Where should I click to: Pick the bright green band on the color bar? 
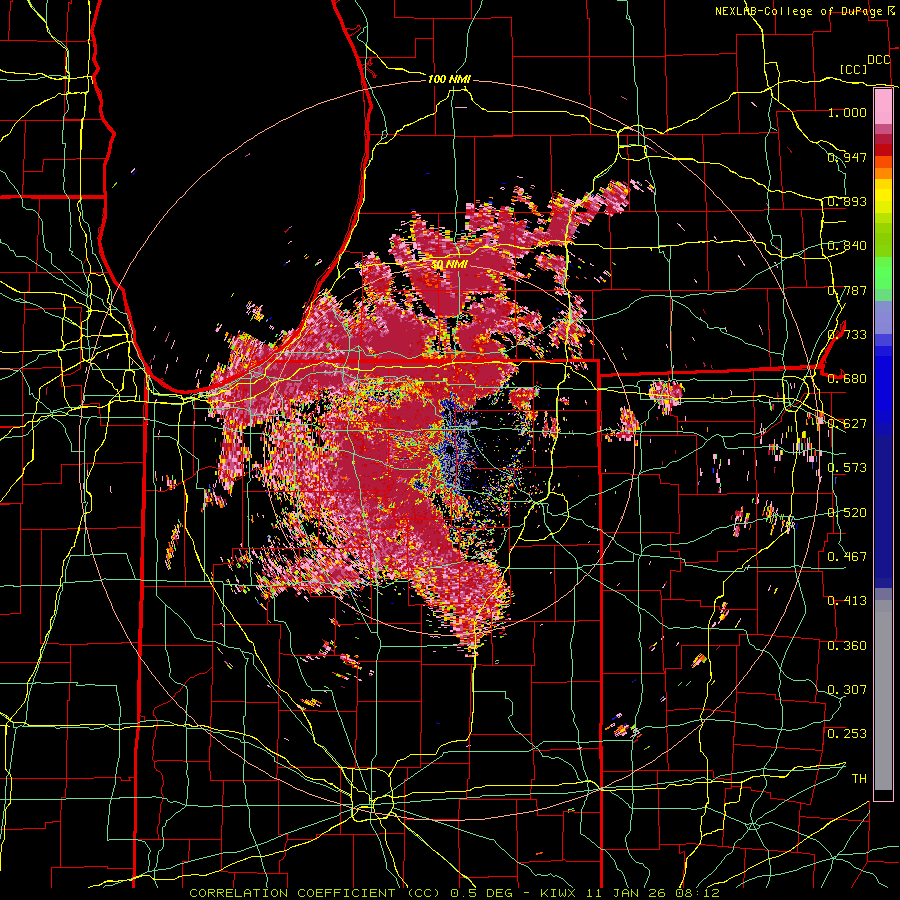pyautogui.click(x=883, y=272)
